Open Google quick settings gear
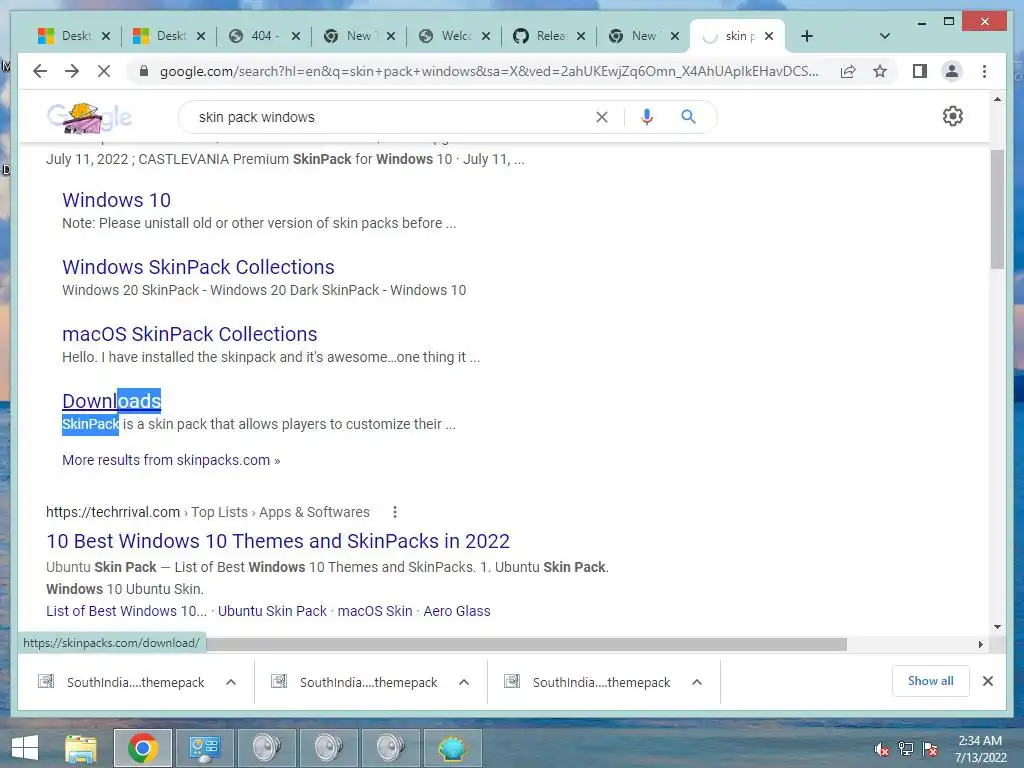1024x768 pixels. [x=953, y=116]
